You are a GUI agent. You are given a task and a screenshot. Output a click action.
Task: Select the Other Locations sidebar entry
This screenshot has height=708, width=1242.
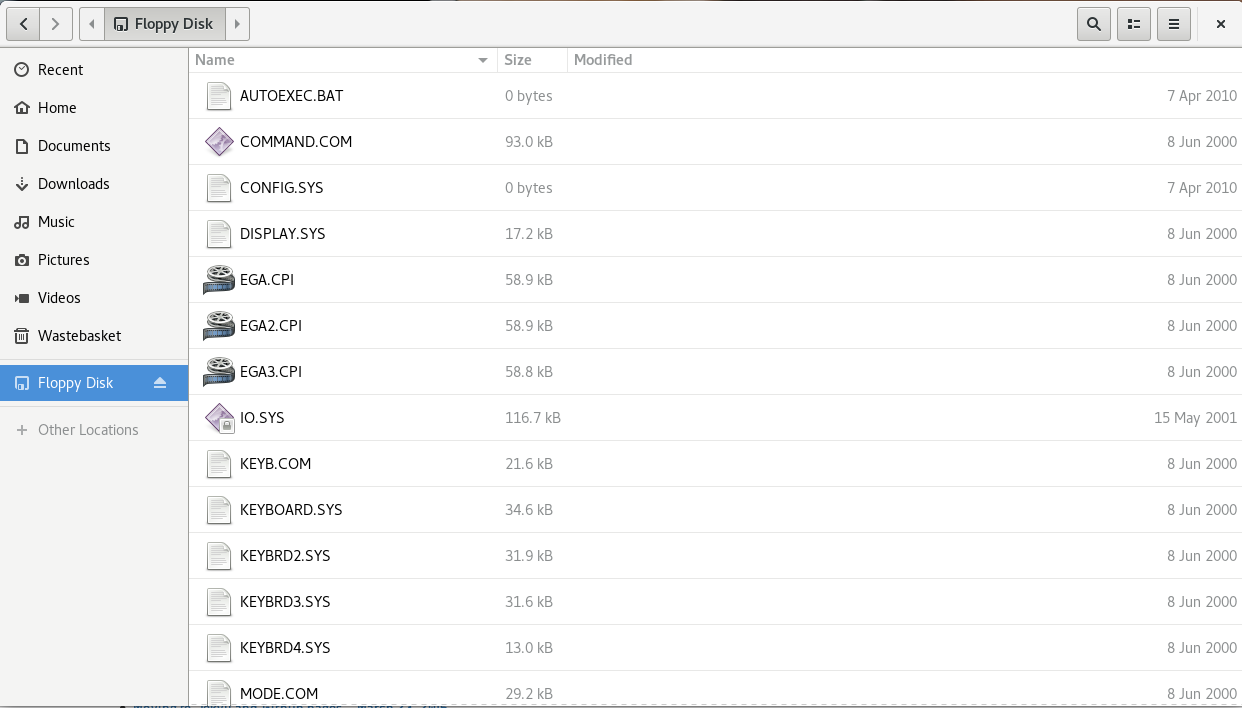(x=88, y=430)
